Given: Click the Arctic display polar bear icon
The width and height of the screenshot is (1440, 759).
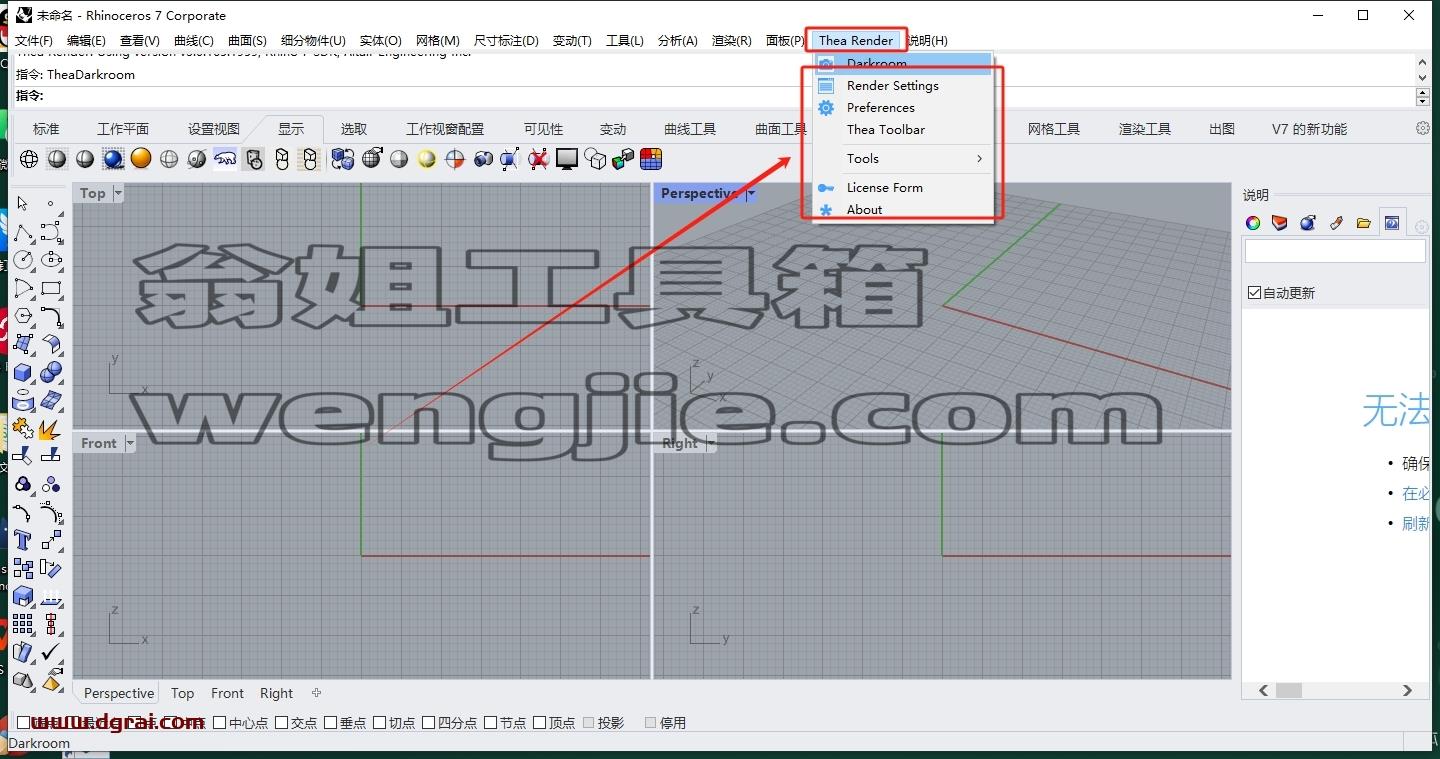Looking at the screenshot, I should (x=225, y=159).
